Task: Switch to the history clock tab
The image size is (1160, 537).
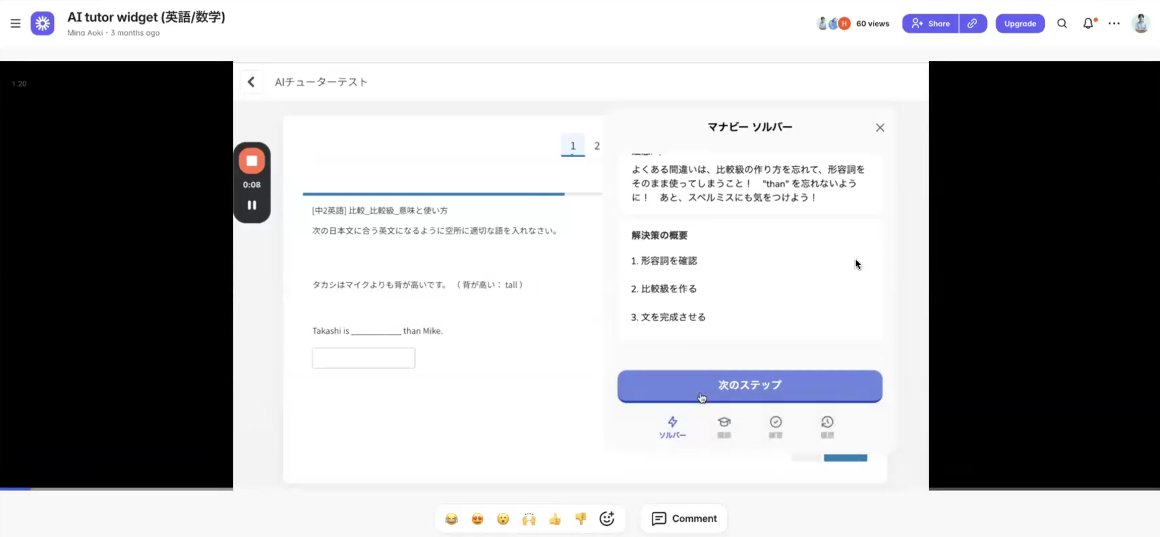Action: 827,427
